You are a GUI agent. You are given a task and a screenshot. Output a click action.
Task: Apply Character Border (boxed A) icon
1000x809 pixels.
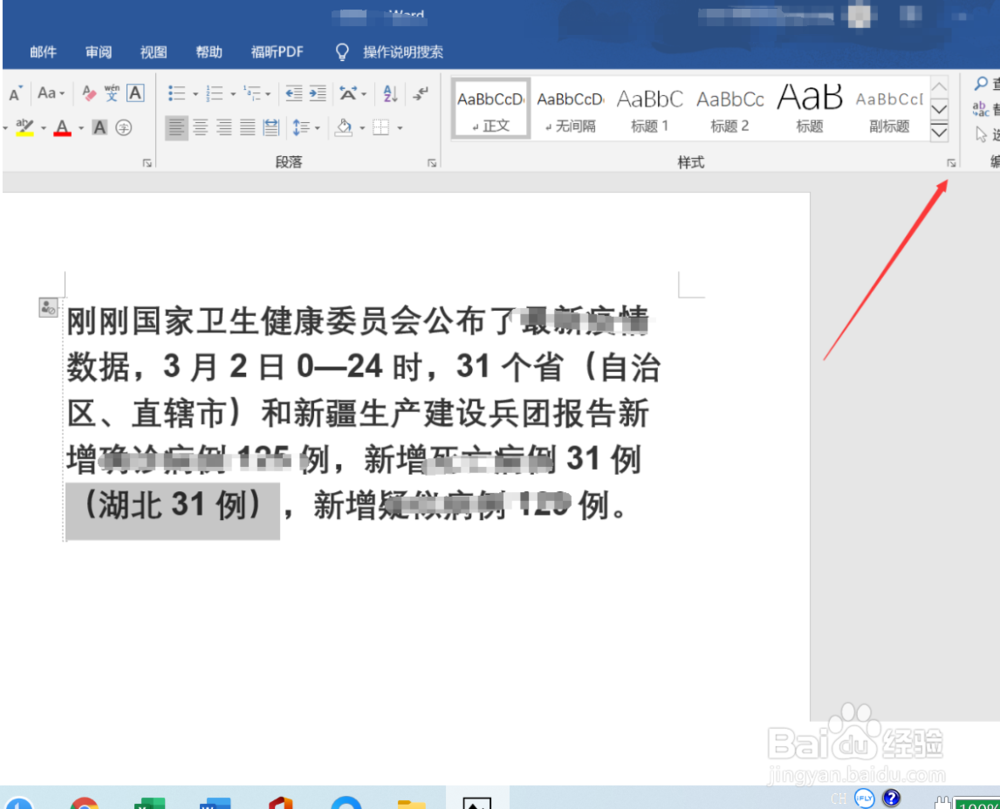pos(135,93)
